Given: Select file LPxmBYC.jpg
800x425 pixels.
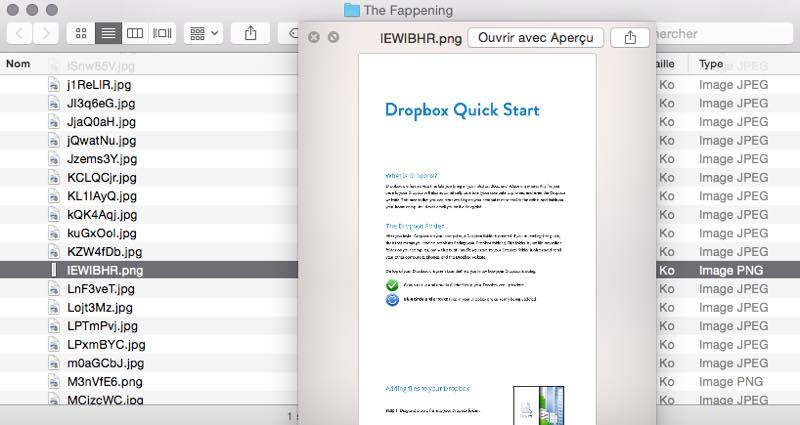Looking at the screenshot, I should 106,344.
